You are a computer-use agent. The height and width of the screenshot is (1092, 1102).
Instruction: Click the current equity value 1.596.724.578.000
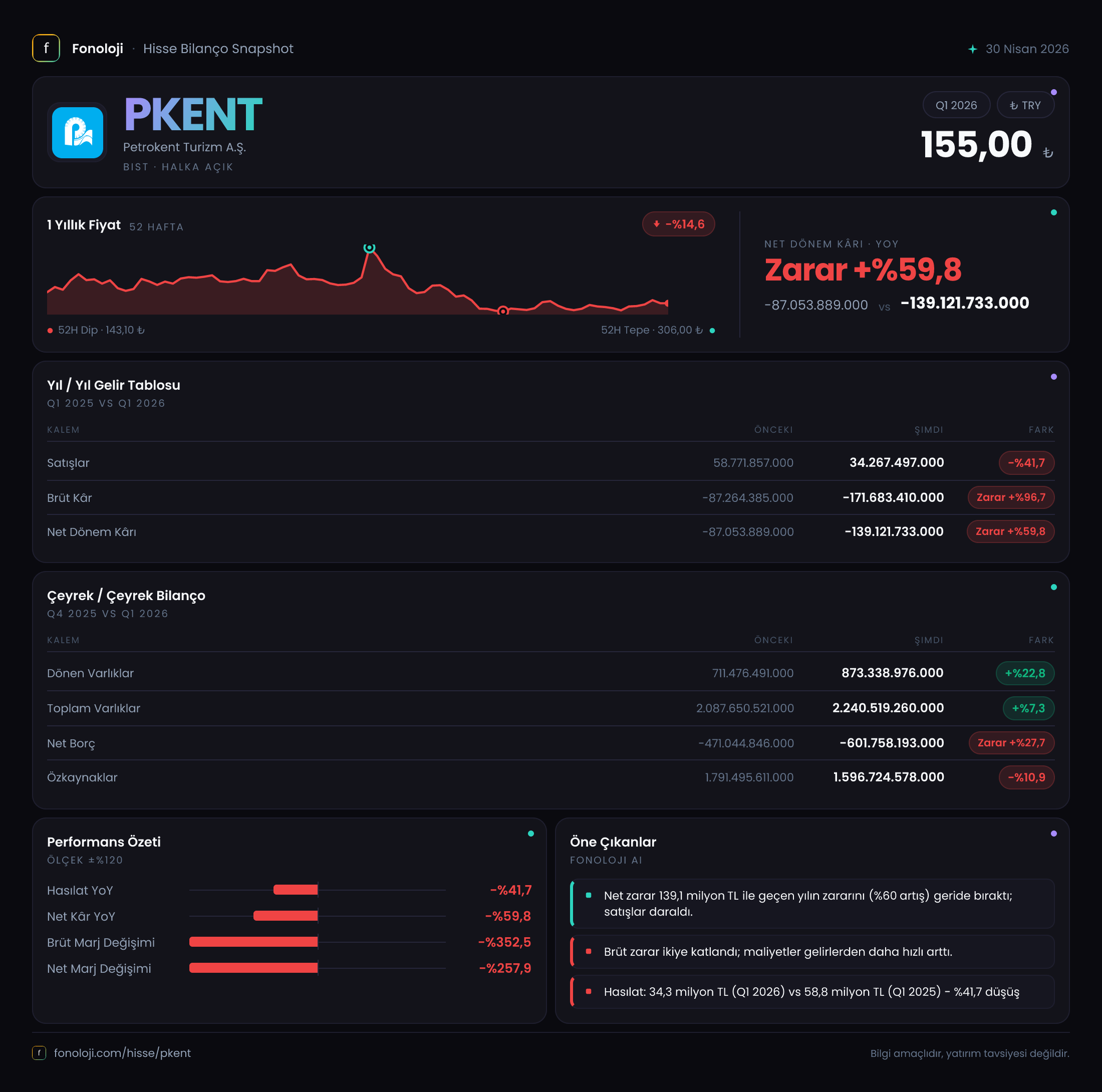pyautogui.click(x=889, y=777)
